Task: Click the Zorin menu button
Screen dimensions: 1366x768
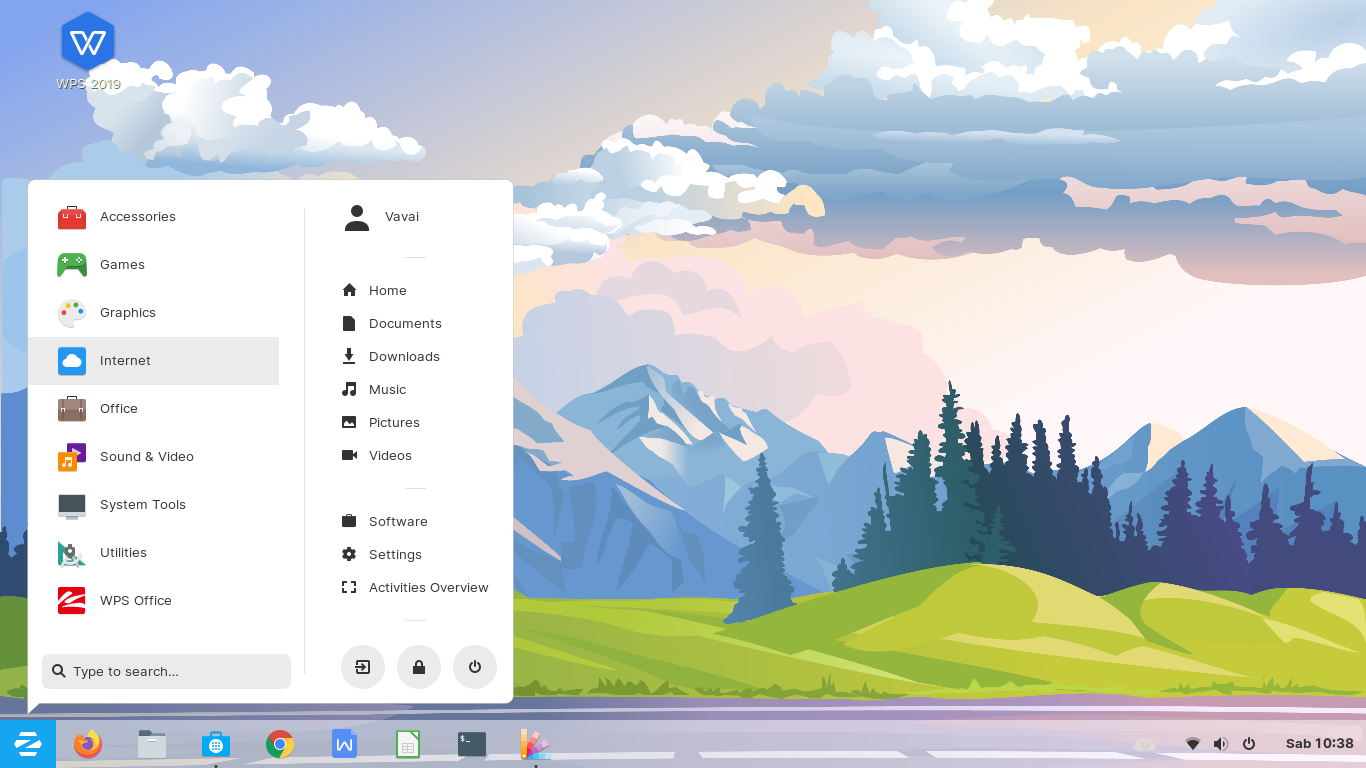Action: point(29,743)
